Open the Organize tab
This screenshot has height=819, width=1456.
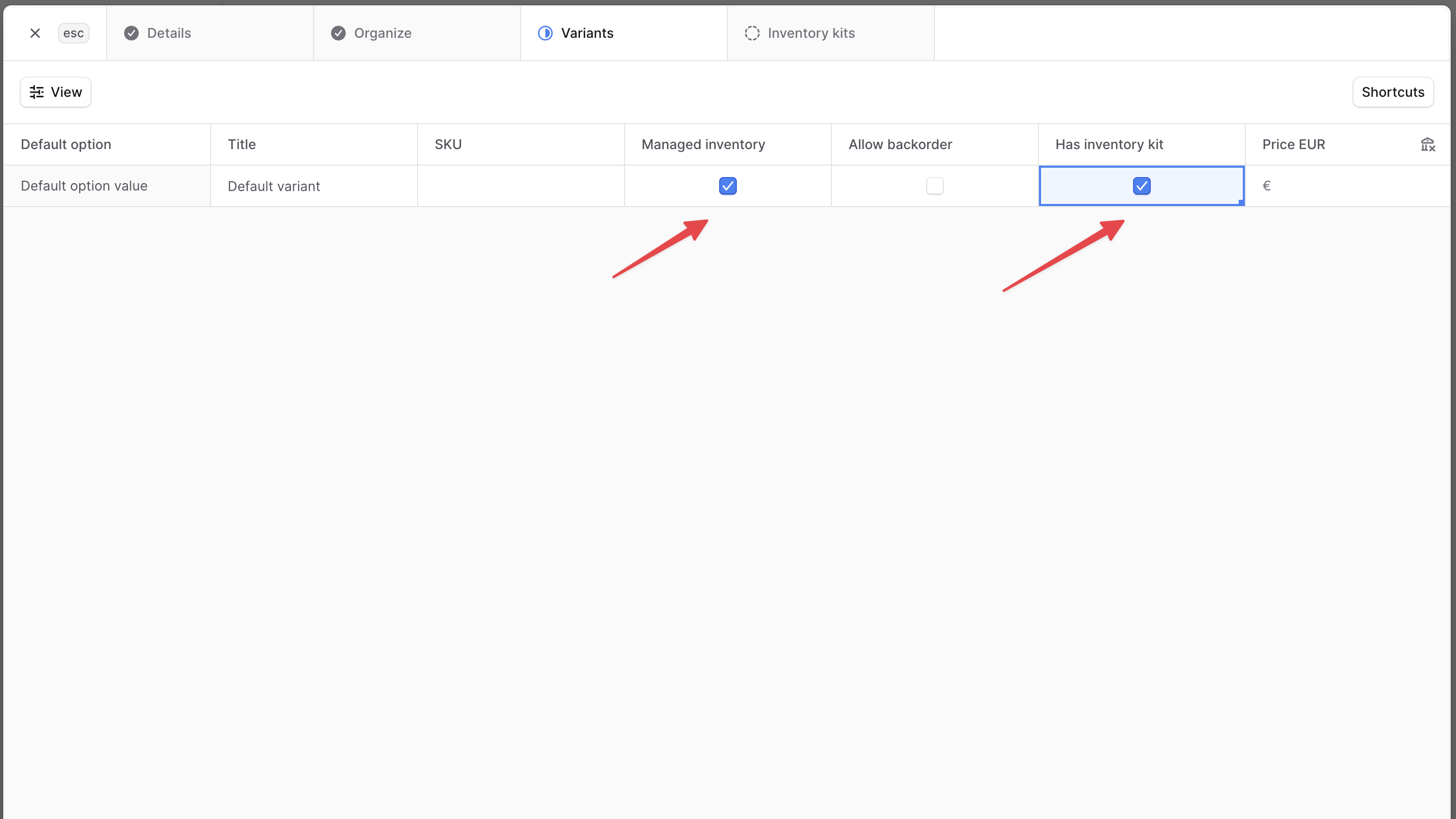tap(382, 33)
